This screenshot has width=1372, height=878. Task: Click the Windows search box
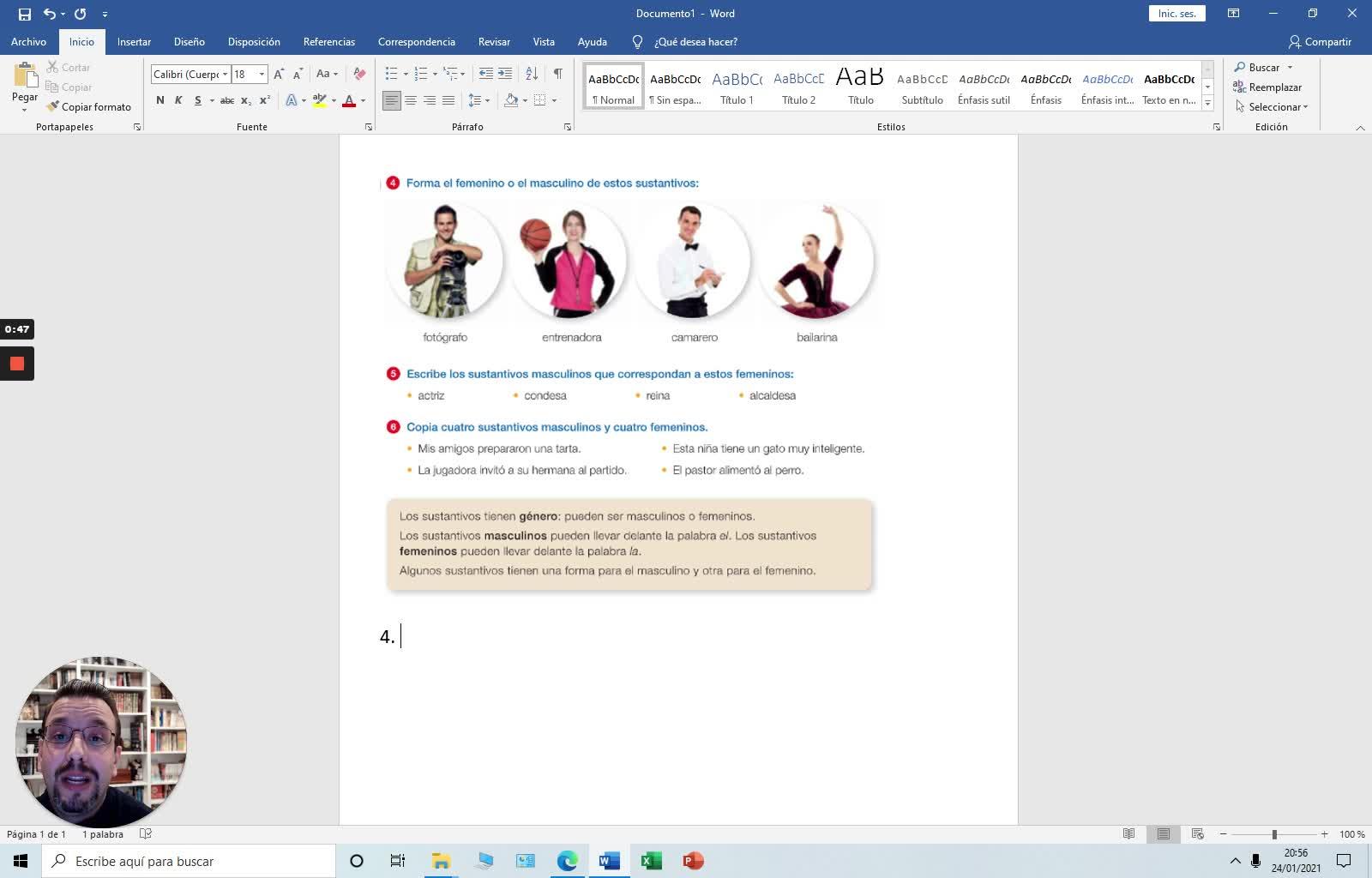189,861
